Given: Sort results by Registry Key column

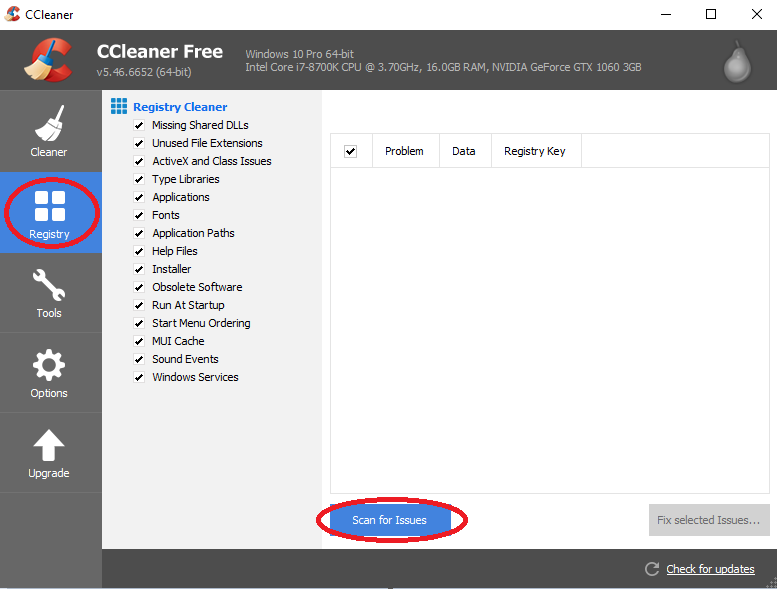Looking at the screenshot, I should (x=536, y=151).
